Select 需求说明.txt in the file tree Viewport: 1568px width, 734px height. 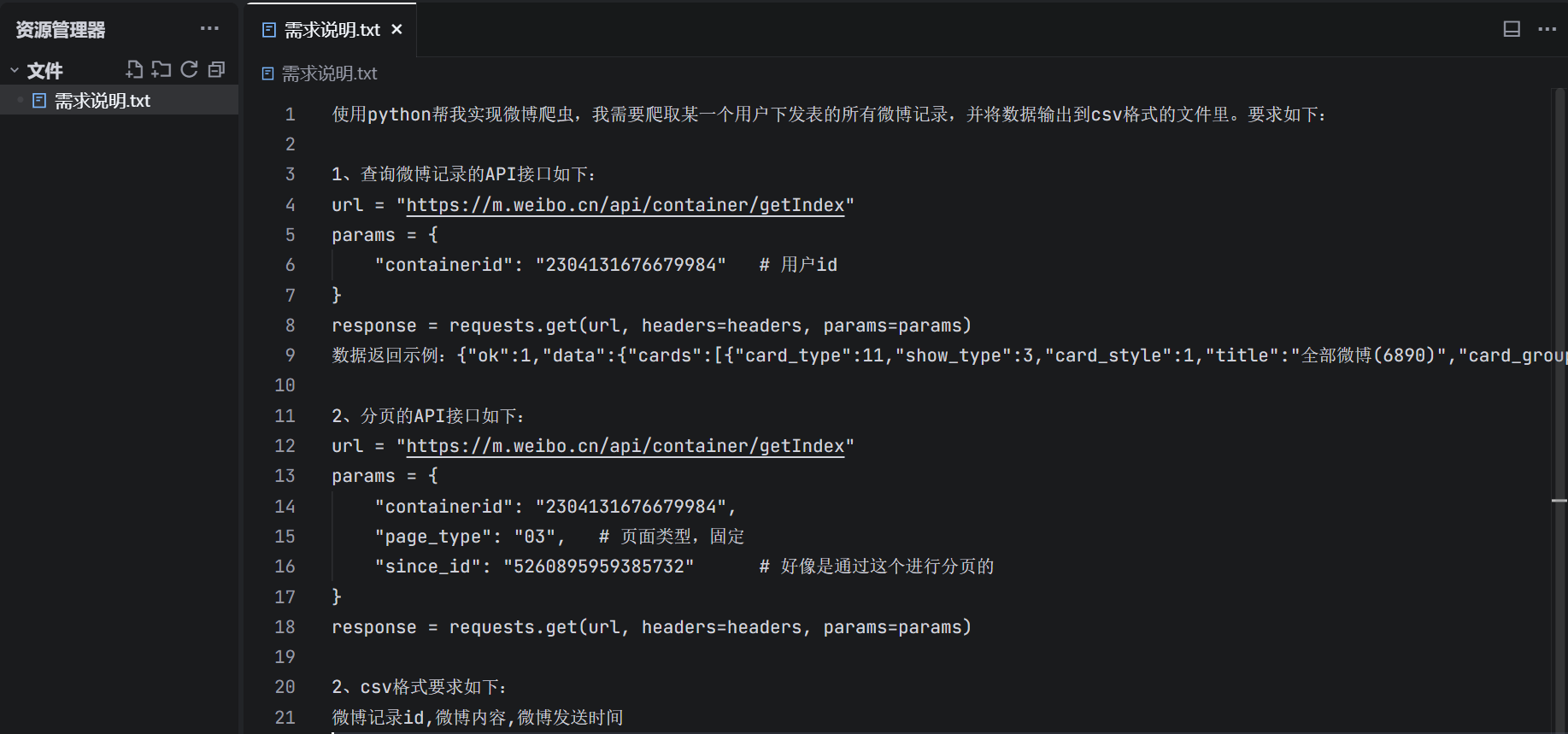coord(103,101)
